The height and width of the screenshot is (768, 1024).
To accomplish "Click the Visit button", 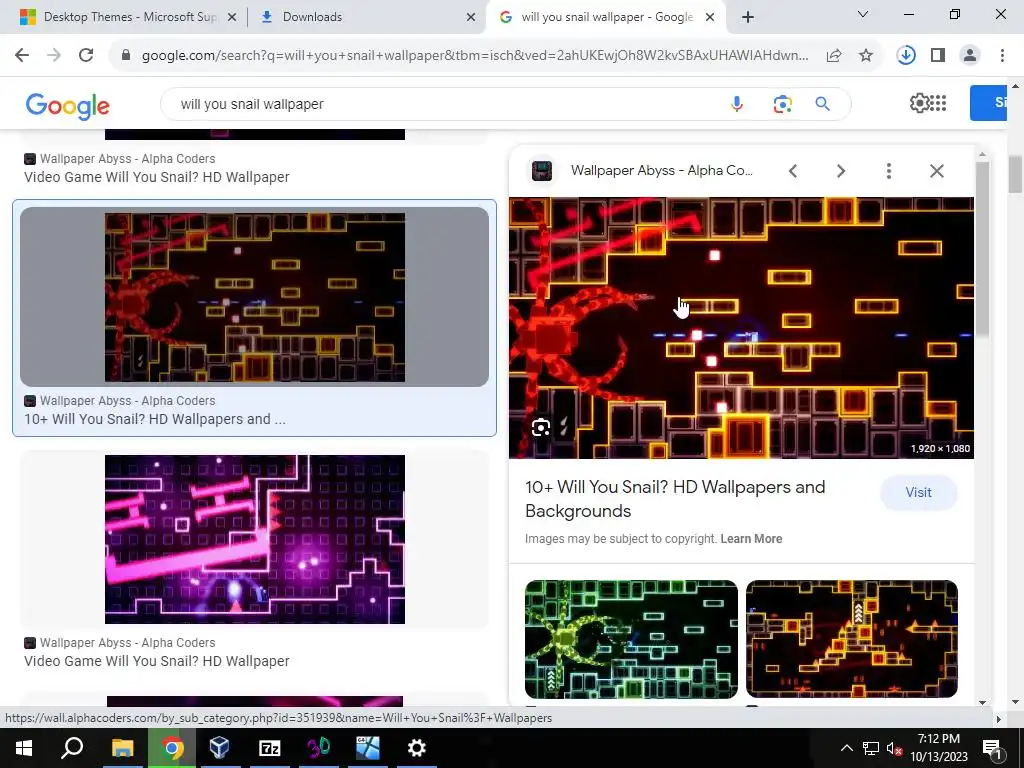I will click(x=918, y=492).
